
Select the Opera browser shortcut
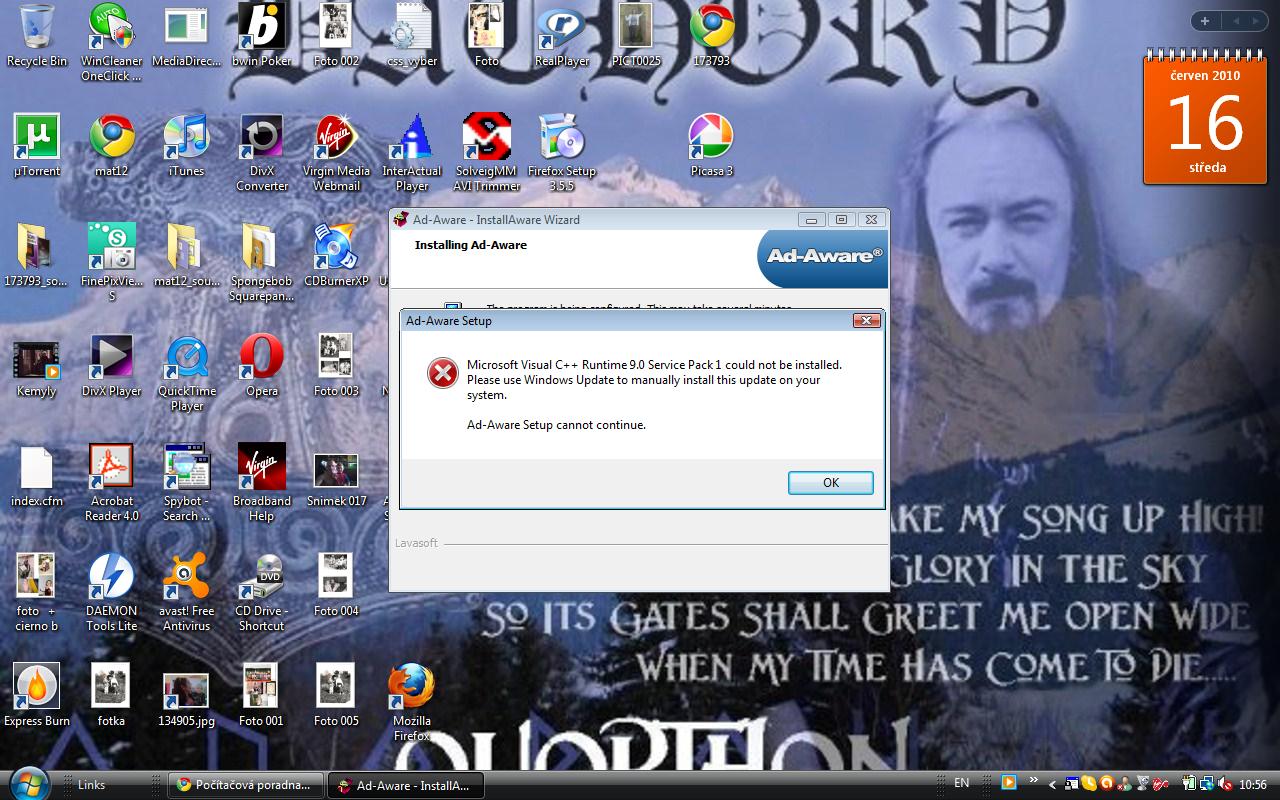click(261, 366)
